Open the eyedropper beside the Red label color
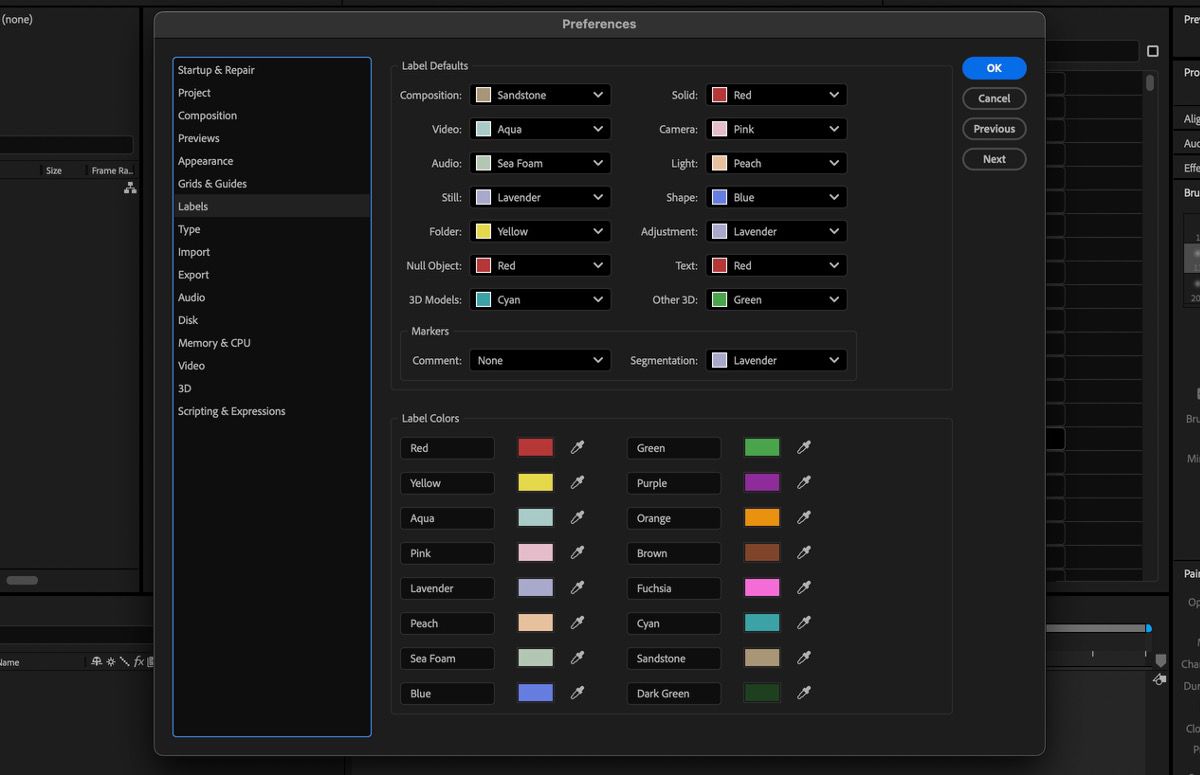 (578, 447)
